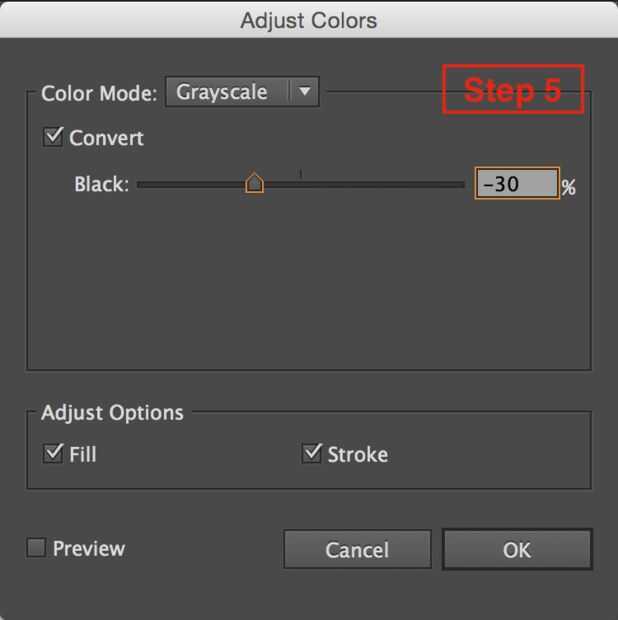The width and height of the screenshot is (618, 620).
Task: Click the Stroke label text
Action: tap(358, 455)
